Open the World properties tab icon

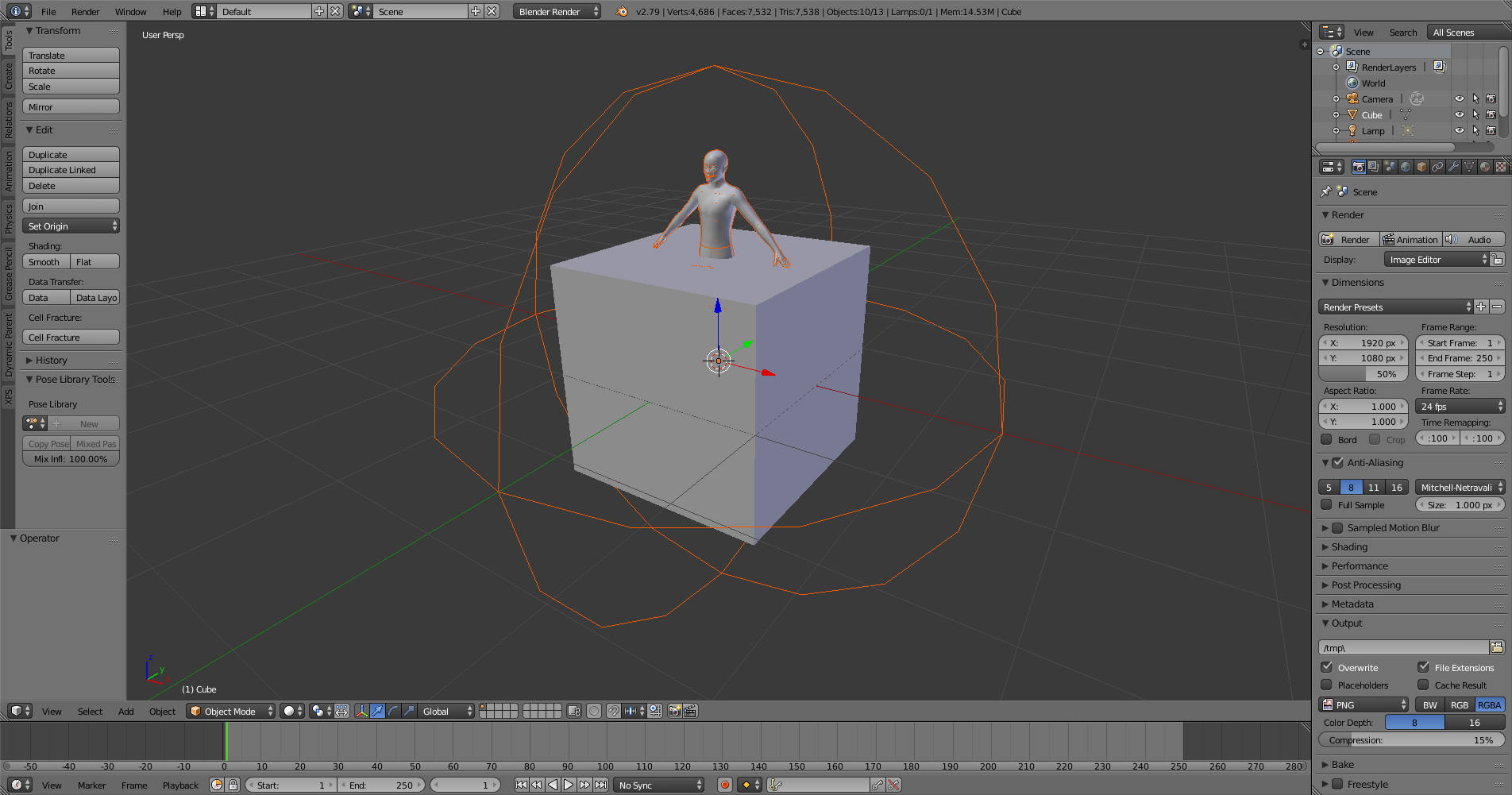(x=1406, y=167)
